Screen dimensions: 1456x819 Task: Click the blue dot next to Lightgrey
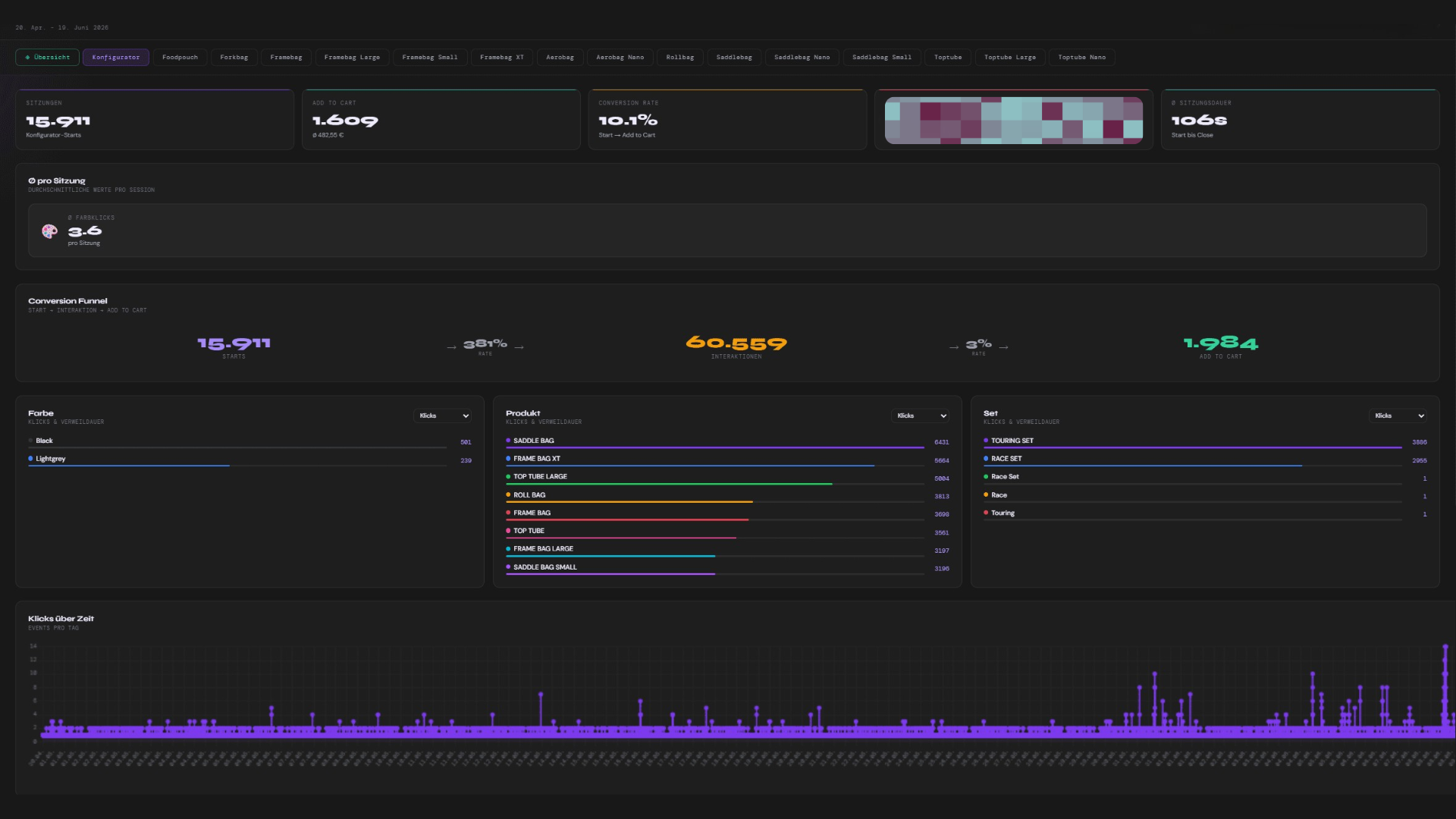30,459
